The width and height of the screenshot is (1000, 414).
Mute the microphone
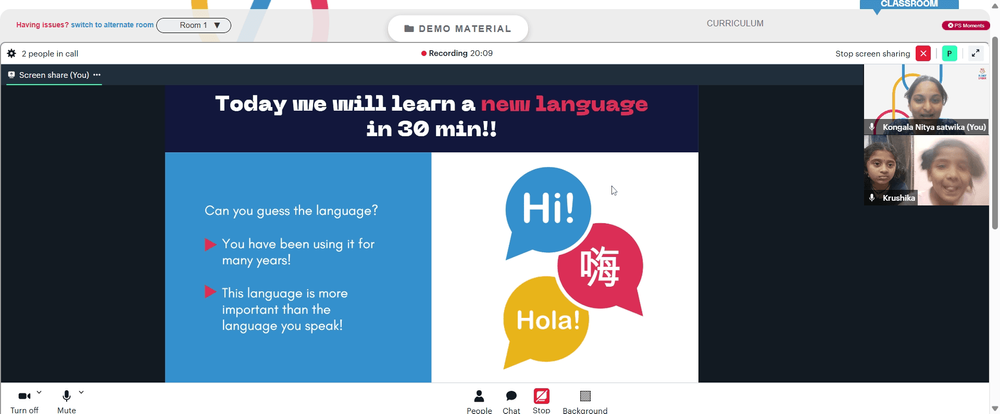[x=66, y=401]
